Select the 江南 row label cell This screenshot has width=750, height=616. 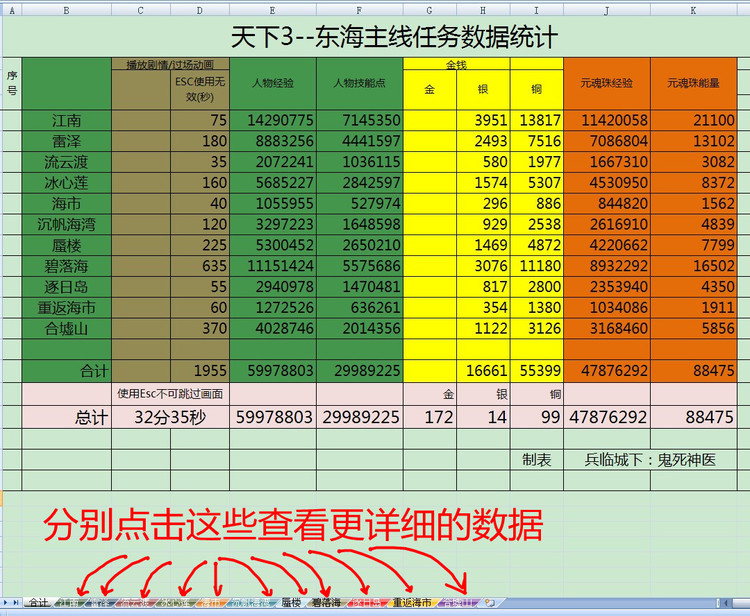point(66,121)
